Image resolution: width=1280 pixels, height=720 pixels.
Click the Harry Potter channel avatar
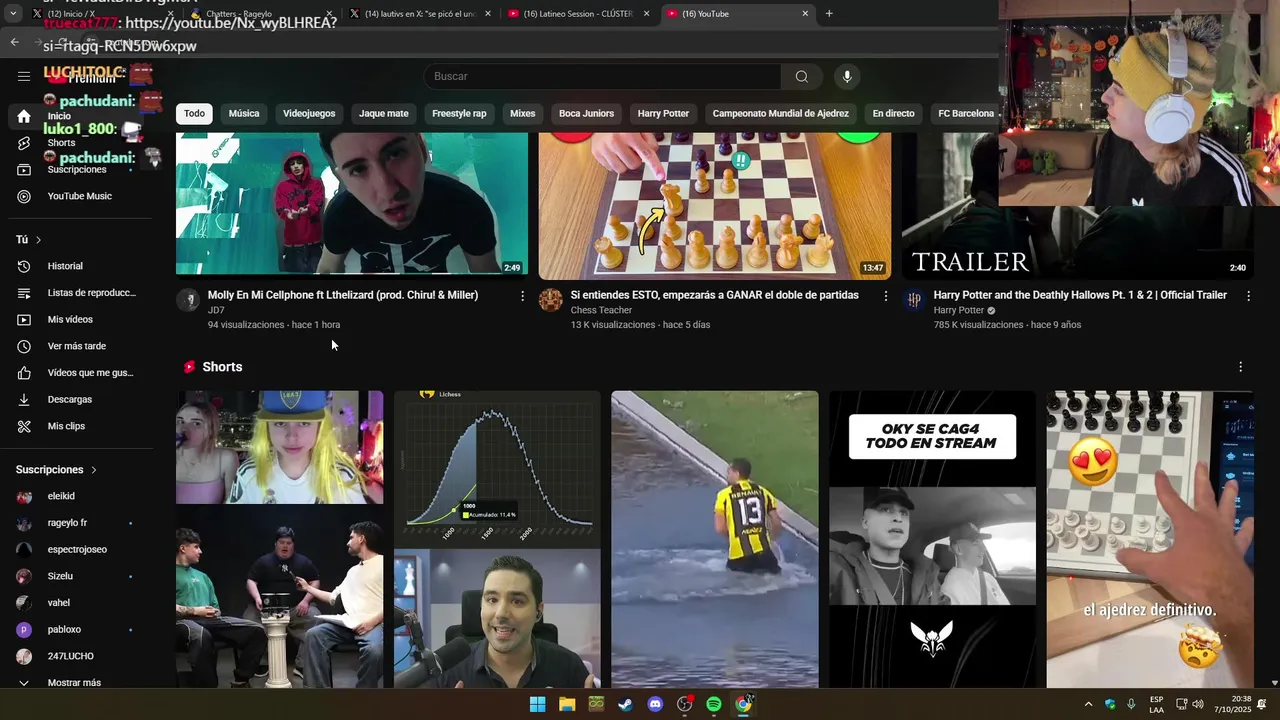pyautogui.click(x=914, y=300)
